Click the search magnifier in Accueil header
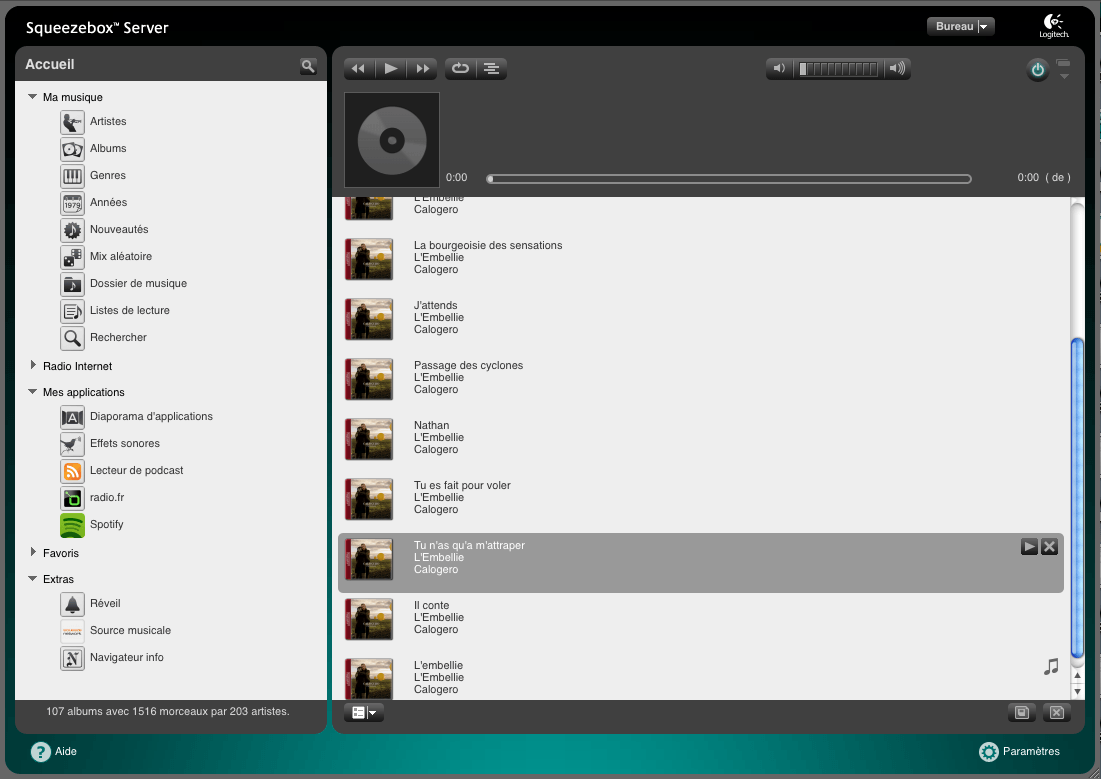 point(308,66)
